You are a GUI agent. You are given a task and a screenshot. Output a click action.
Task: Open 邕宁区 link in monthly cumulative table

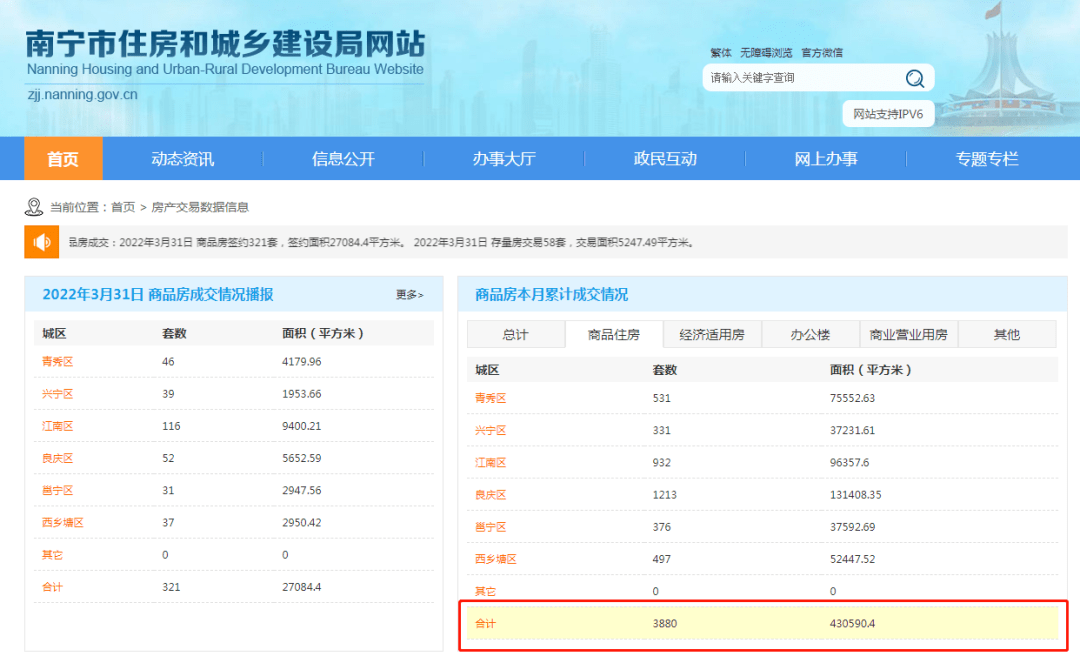click(x=490, y=527)
